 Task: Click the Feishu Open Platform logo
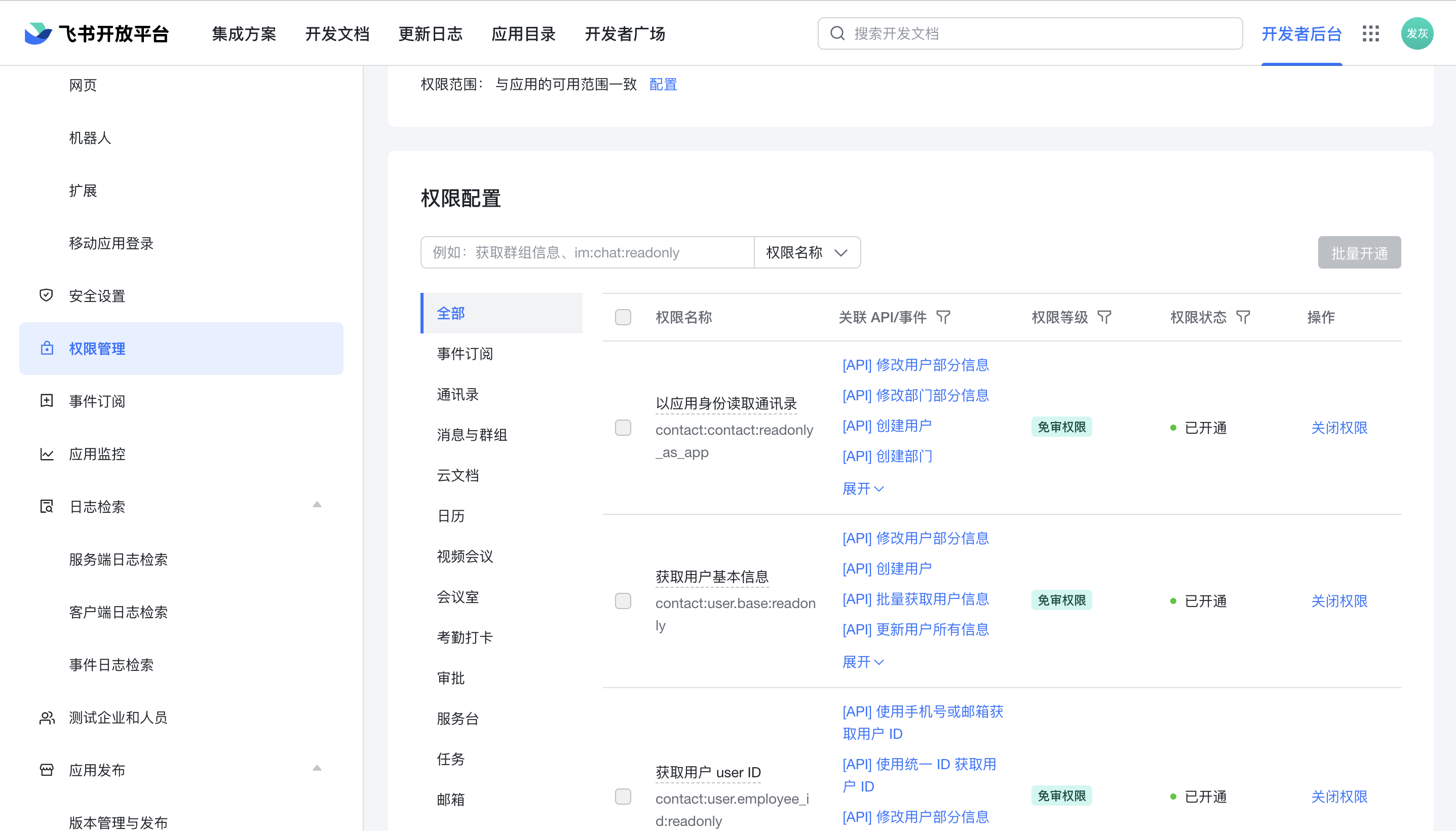(97, 33)
